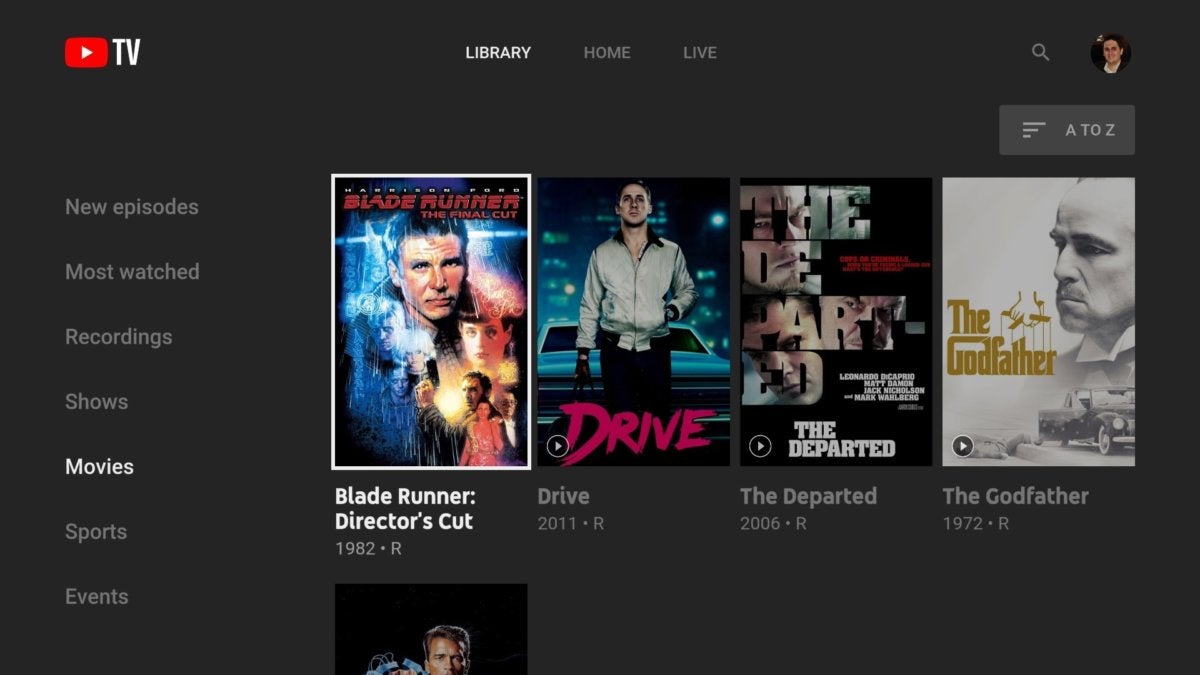1200x675 pixels.
Task: Switch to the LIVE tab
Action: pos(700,53)
